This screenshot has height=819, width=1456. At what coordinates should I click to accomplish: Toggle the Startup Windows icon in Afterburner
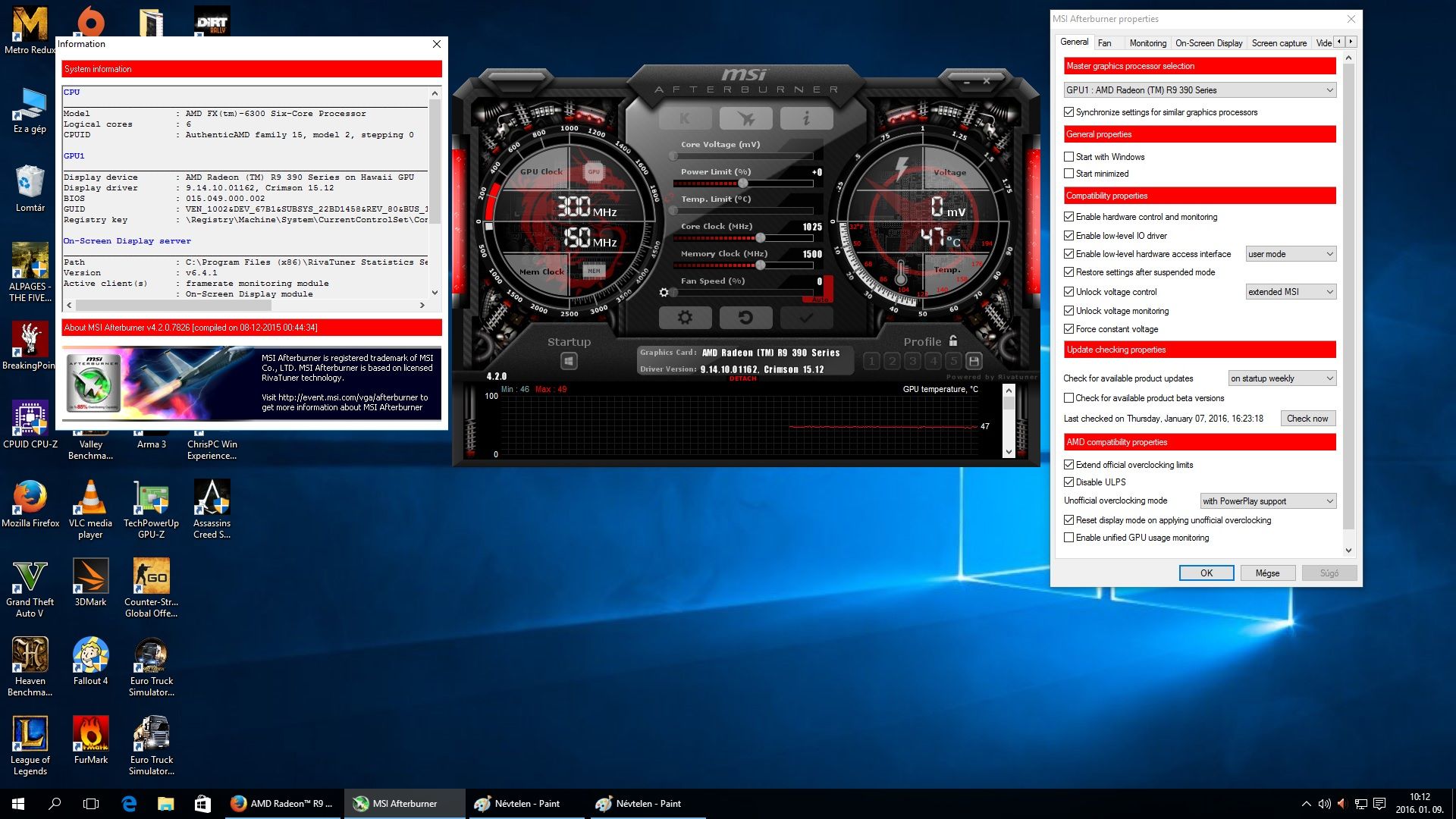pos(569,362)
